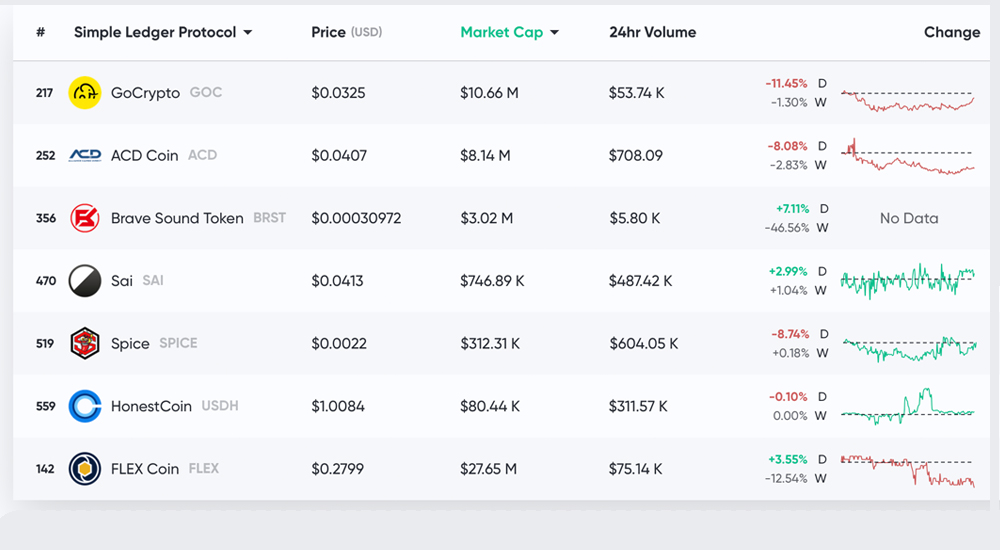This screenshot has height=550, width=1000.
Task: Click the $0.2799 price value
Action: tap(337, 469)
